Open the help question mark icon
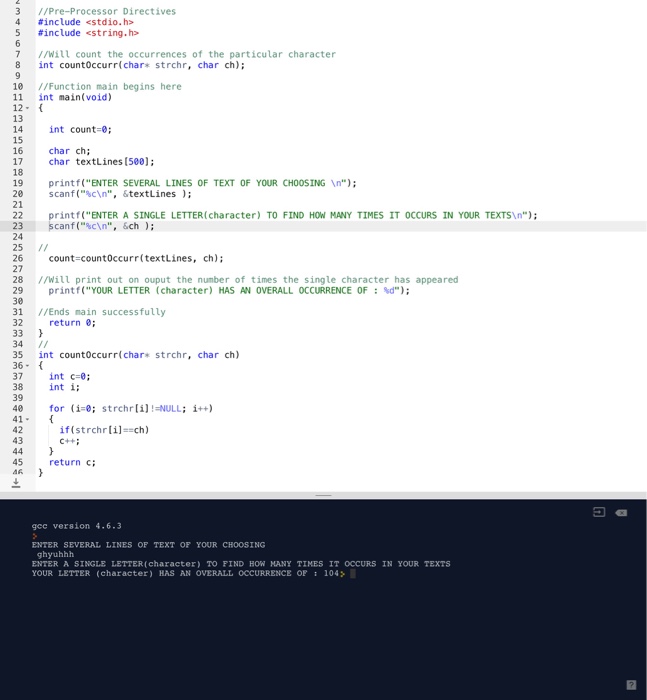The width and height of the screenshot is (647, 700). 631,685
